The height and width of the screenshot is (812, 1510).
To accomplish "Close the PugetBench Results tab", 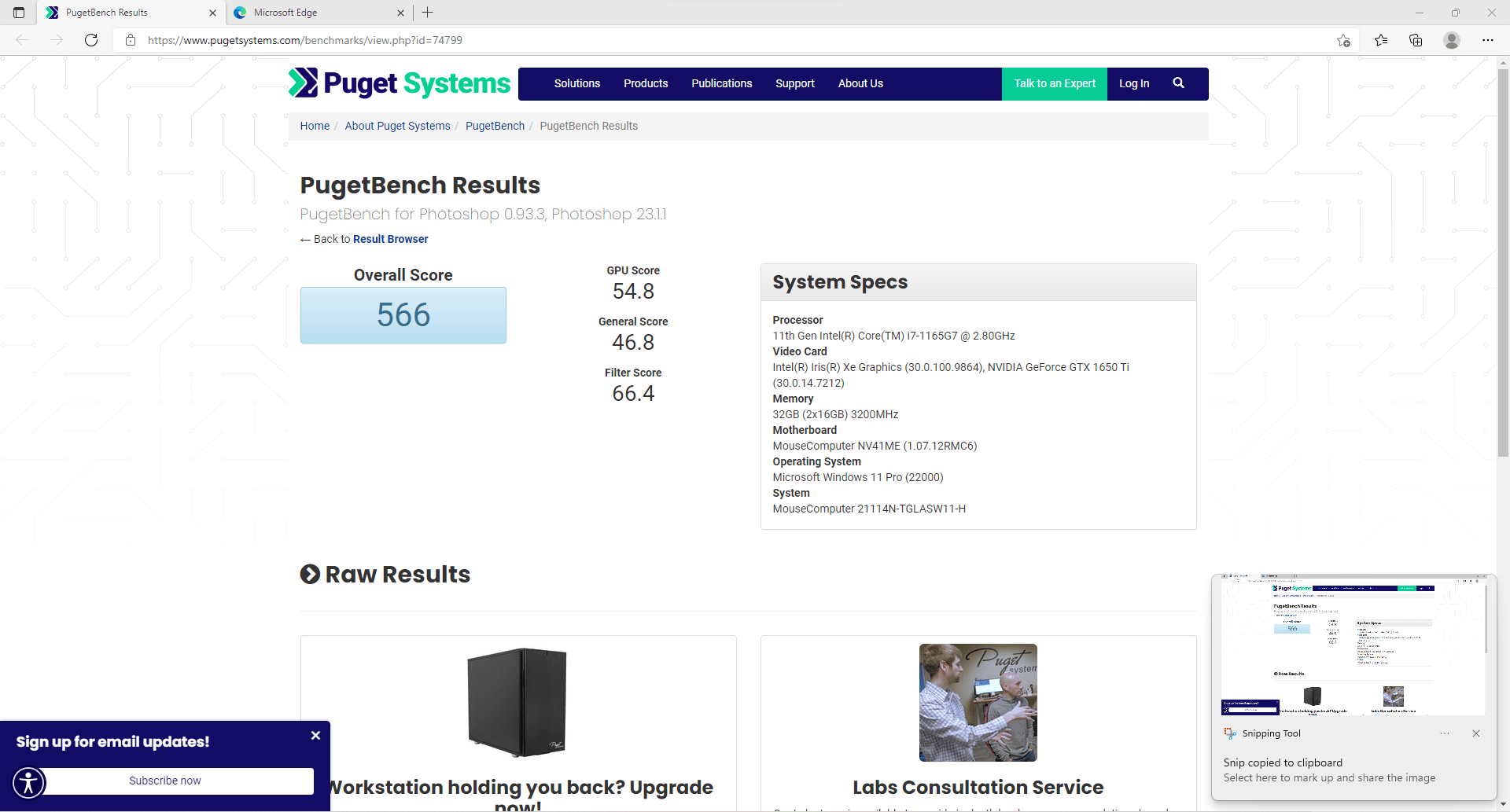I will coord(212,13).
